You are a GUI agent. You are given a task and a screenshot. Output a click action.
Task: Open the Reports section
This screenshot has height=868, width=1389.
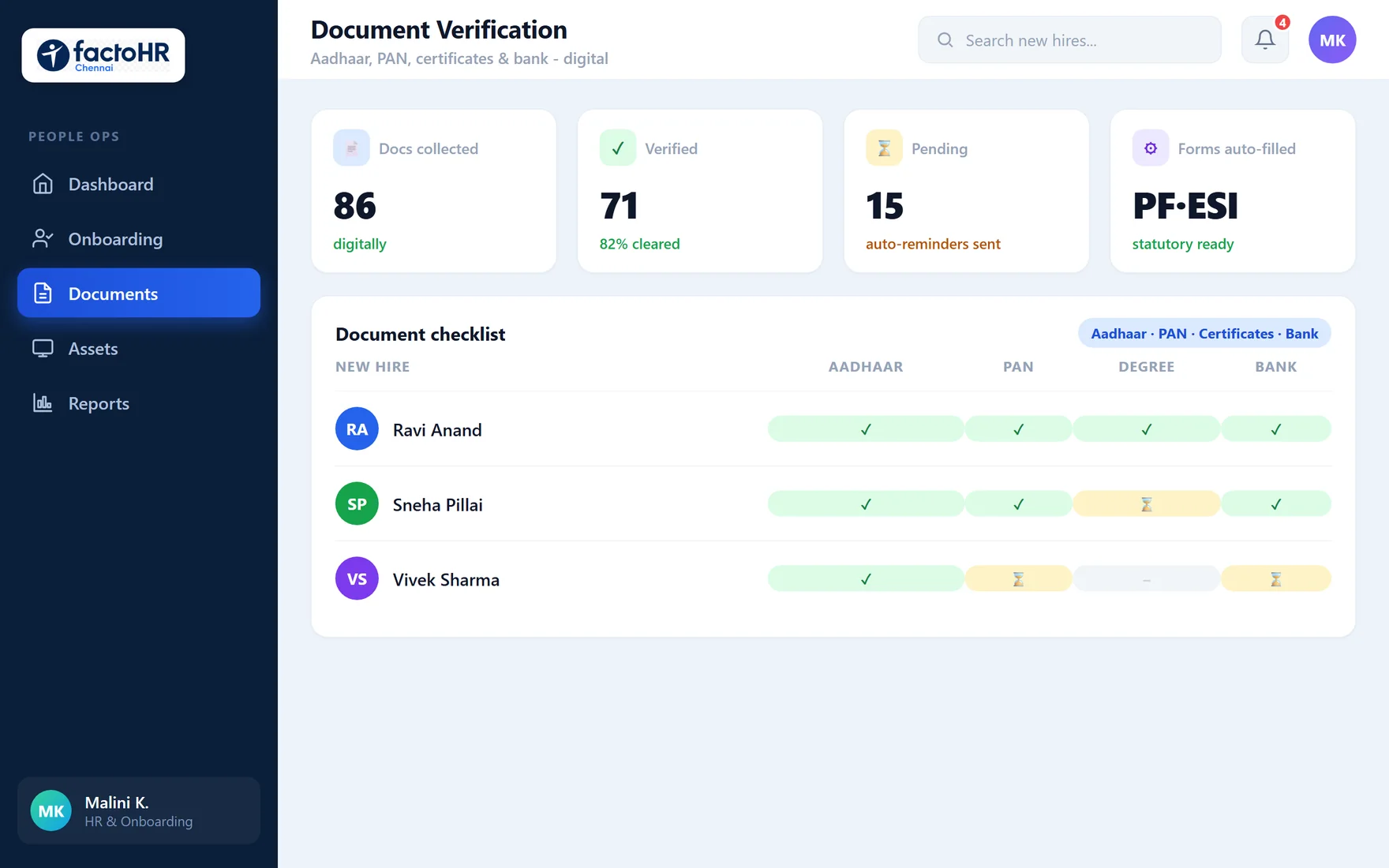pyautogui.click(x=139, y=403)
